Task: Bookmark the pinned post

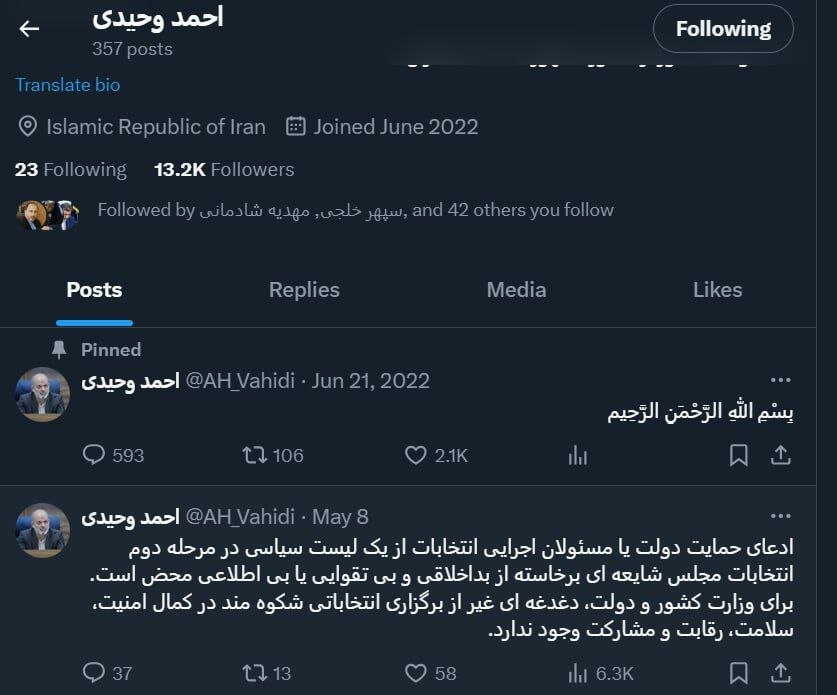Action: pos(739,455)
